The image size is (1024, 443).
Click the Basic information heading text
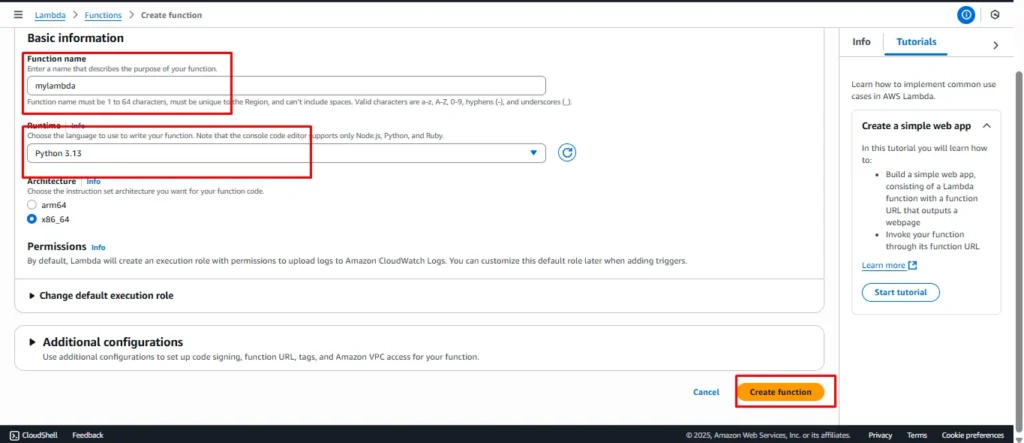pos(75,39)
